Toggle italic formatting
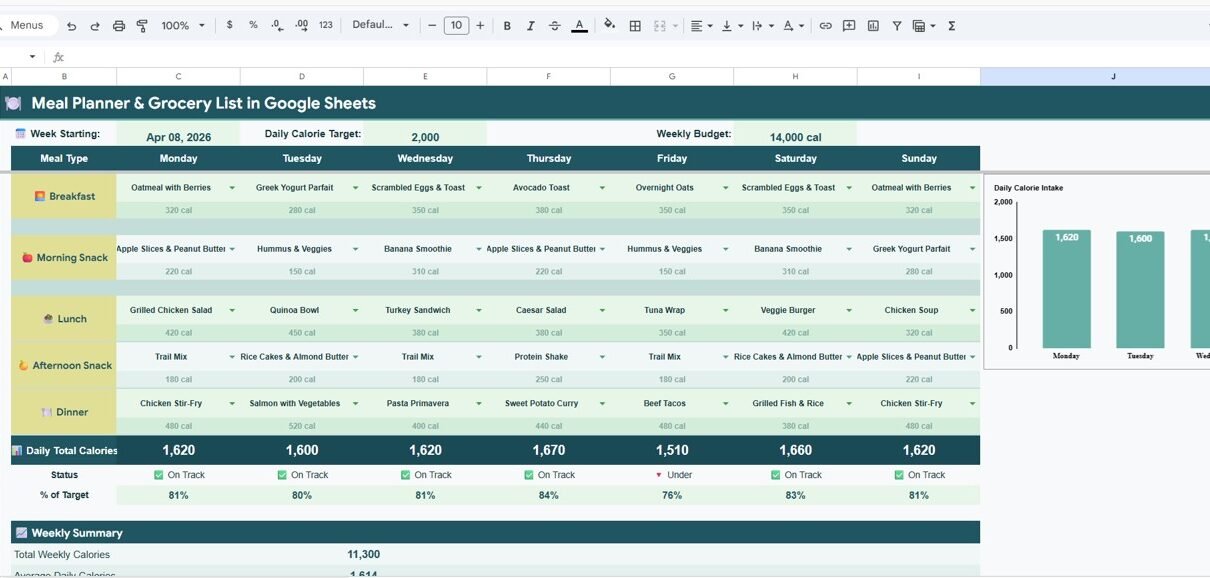1210x578 pixels. pyautogui.click(x=531, y=26)
